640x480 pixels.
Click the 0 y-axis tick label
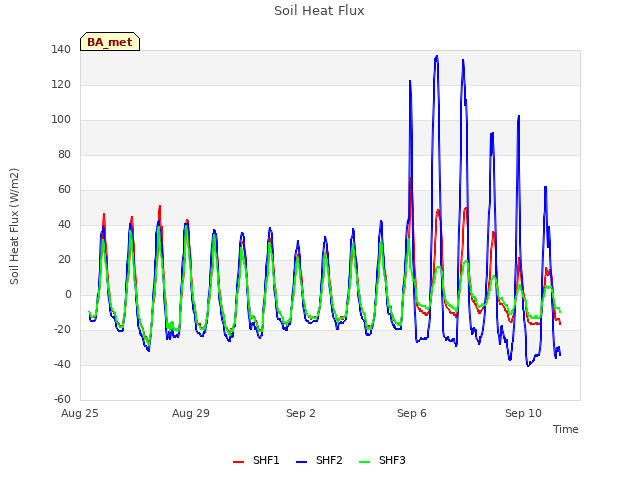68,295
